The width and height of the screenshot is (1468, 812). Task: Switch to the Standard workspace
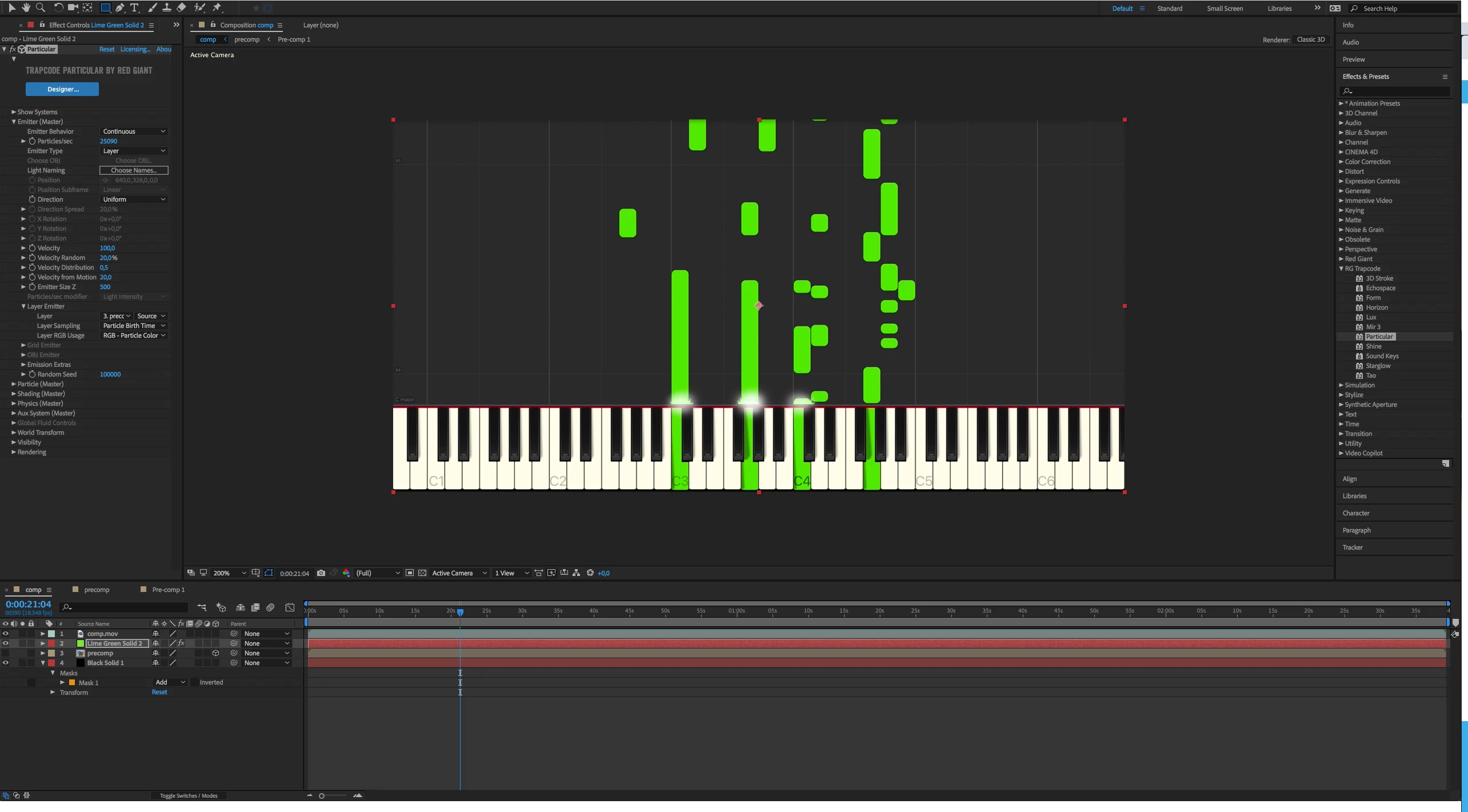click(x=1169, y=9)
